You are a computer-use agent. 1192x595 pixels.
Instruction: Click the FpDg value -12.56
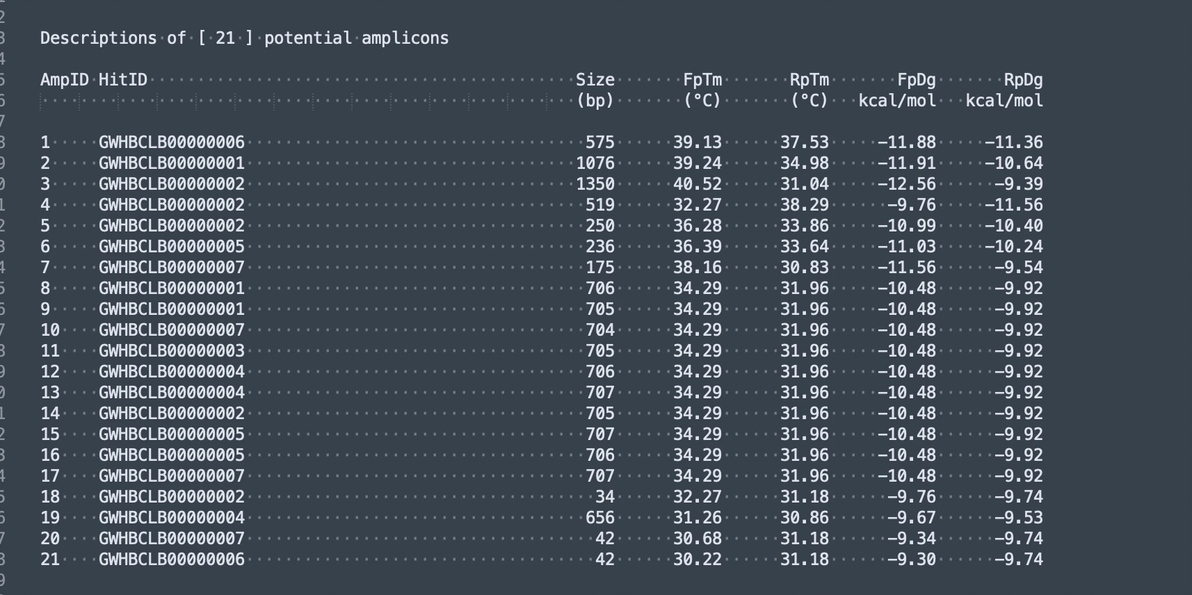point(906,184)
